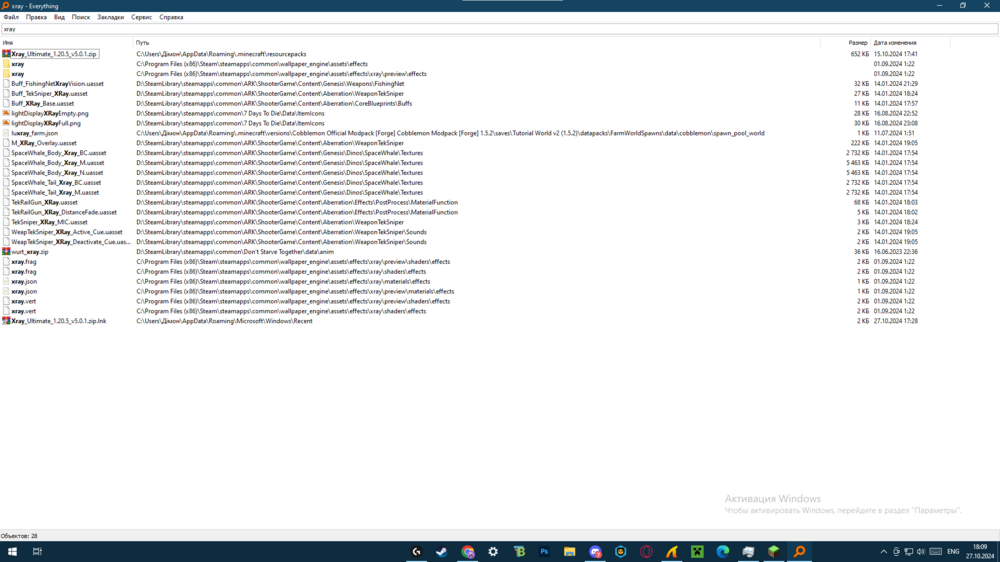Image resolution: width=1000 pixels, height=562 pixels.
Task: Select Buff_TekSniper_XRay.uasset in the results
Action: [x=49, y=94]
